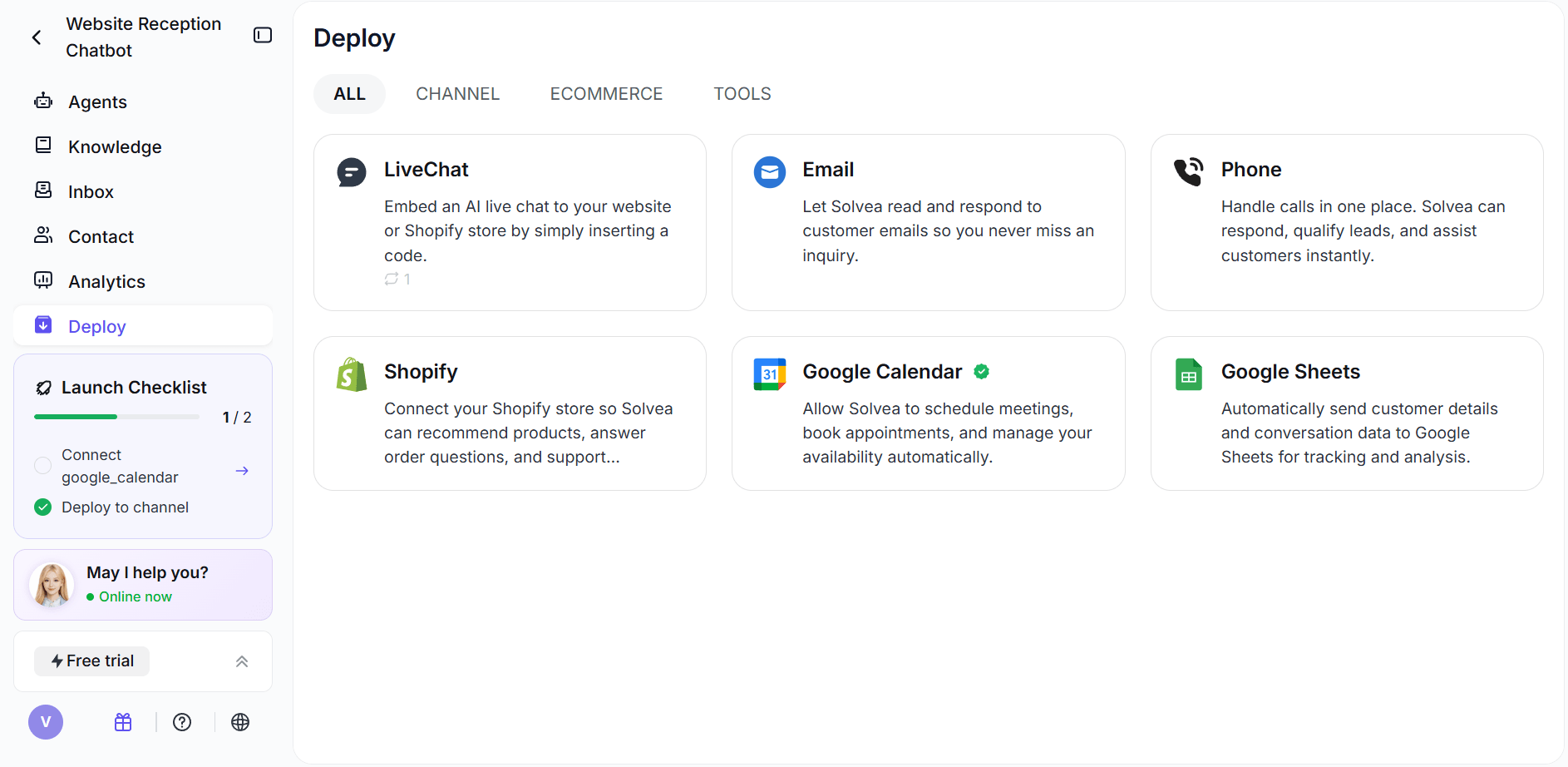
Task: Collapse sidebar using the panel icon
Action: point(263,35)
